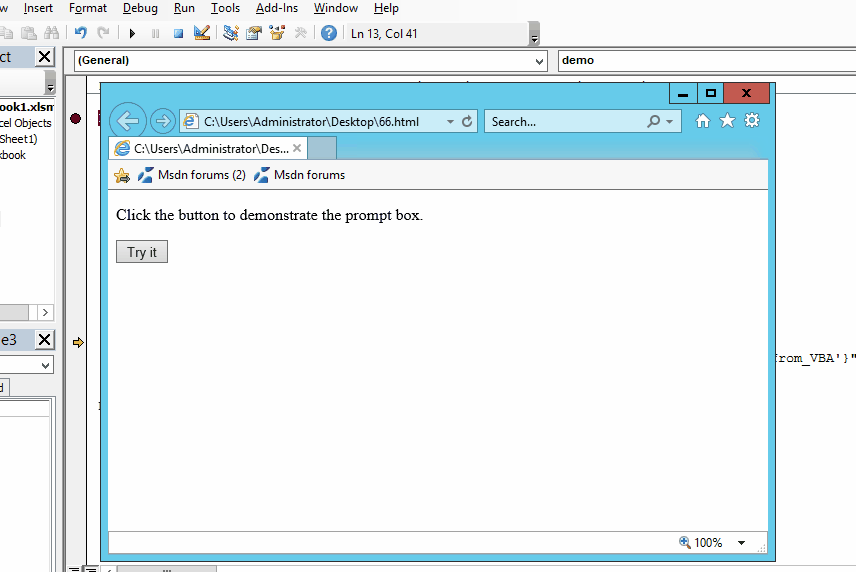856x572 pixels.
Task: Open the IE zoom level dropdown arrow
Action: pyautogui.click(x=741, y=543)
